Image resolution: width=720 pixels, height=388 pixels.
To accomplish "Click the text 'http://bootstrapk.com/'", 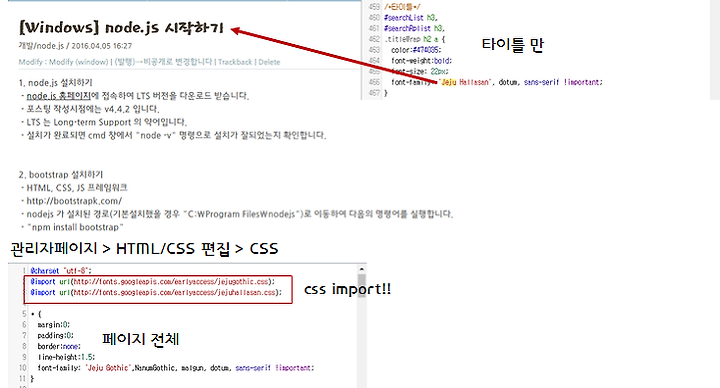I will coord(74,201).
